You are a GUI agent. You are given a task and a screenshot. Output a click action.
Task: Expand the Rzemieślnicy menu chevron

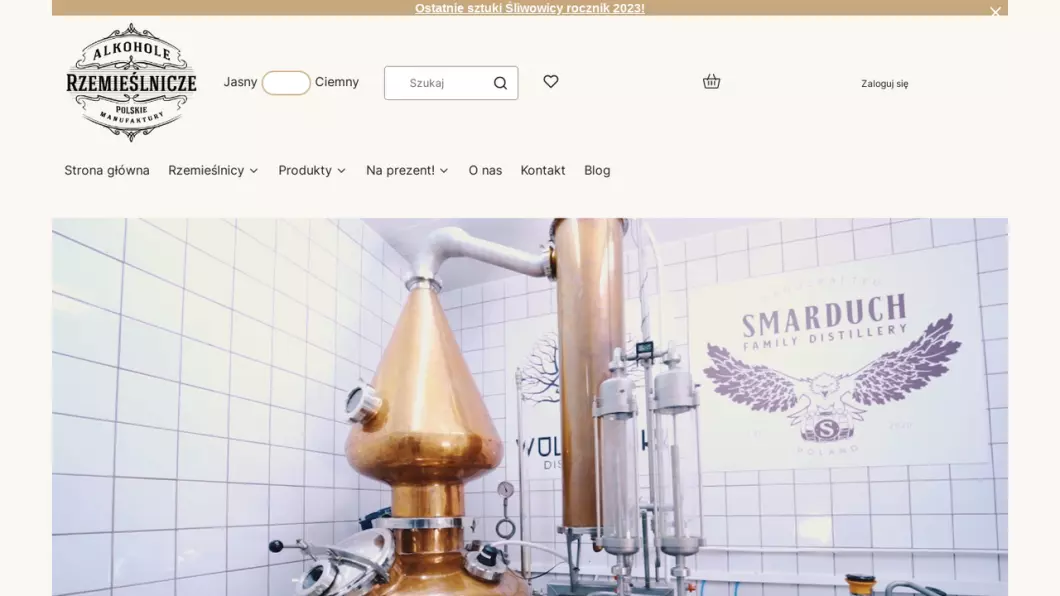click(x=254, y=171)
